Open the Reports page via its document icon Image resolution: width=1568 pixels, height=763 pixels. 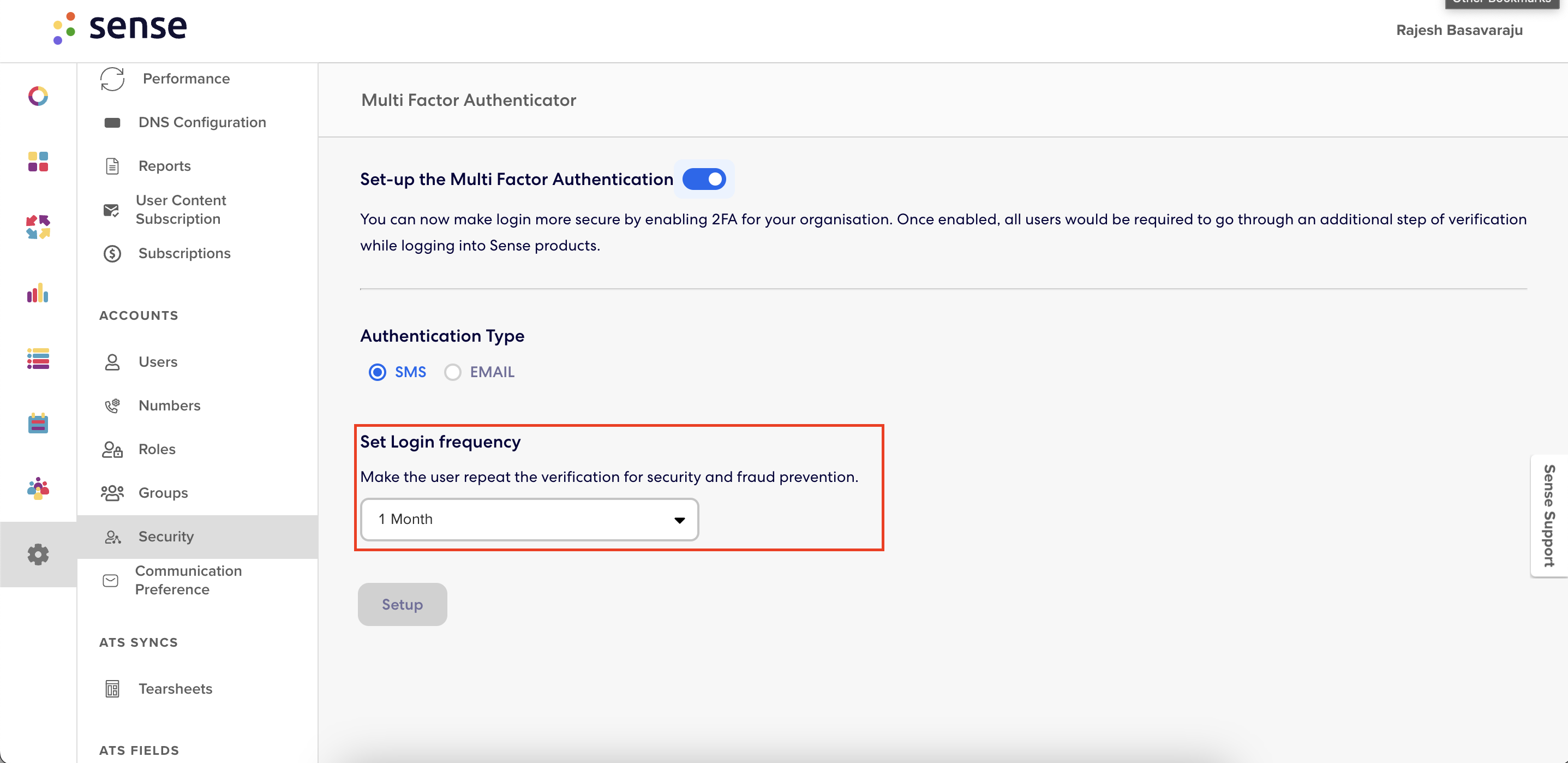point(111,165)
